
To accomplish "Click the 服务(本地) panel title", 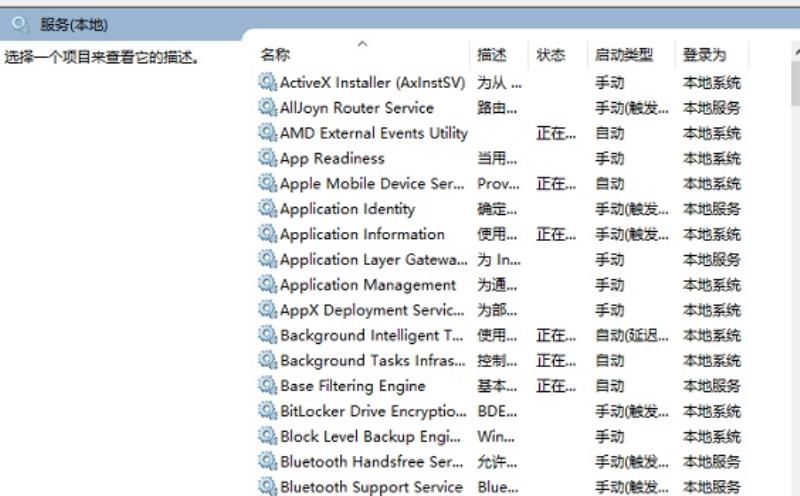I will coord(74,24).
